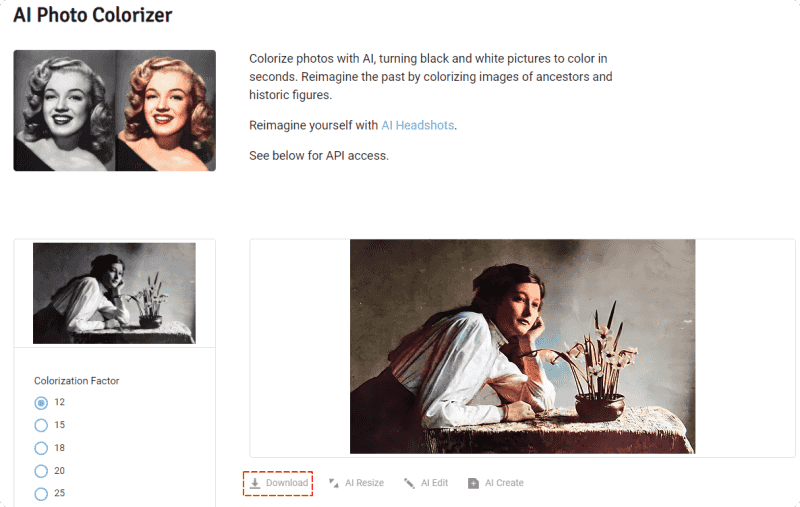
Task: Click the AI Photo Colorizer heading
Action: coord(93,16)
